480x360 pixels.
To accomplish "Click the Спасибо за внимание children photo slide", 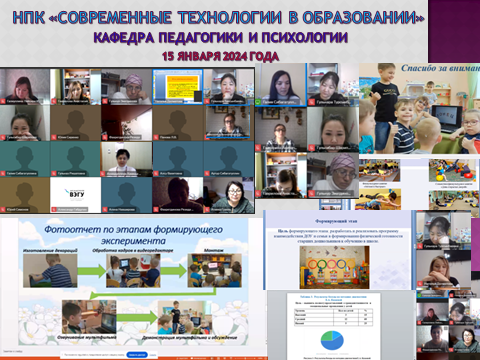I will 419,108.
